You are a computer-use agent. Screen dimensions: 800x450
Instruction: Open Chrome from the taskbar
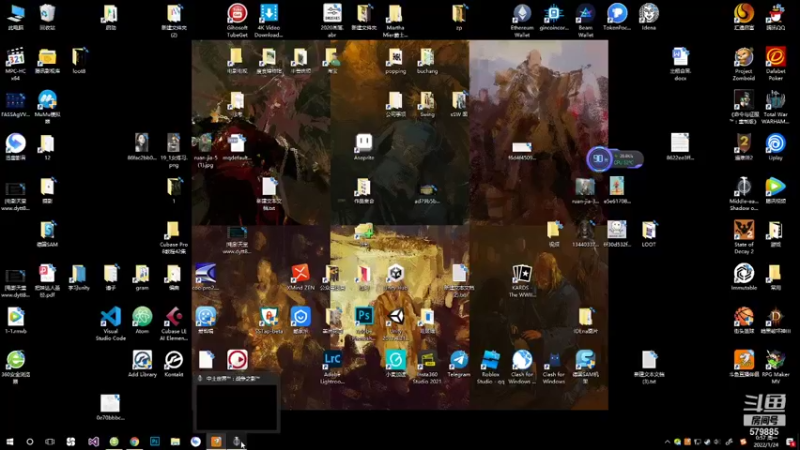tap(134, 442)
